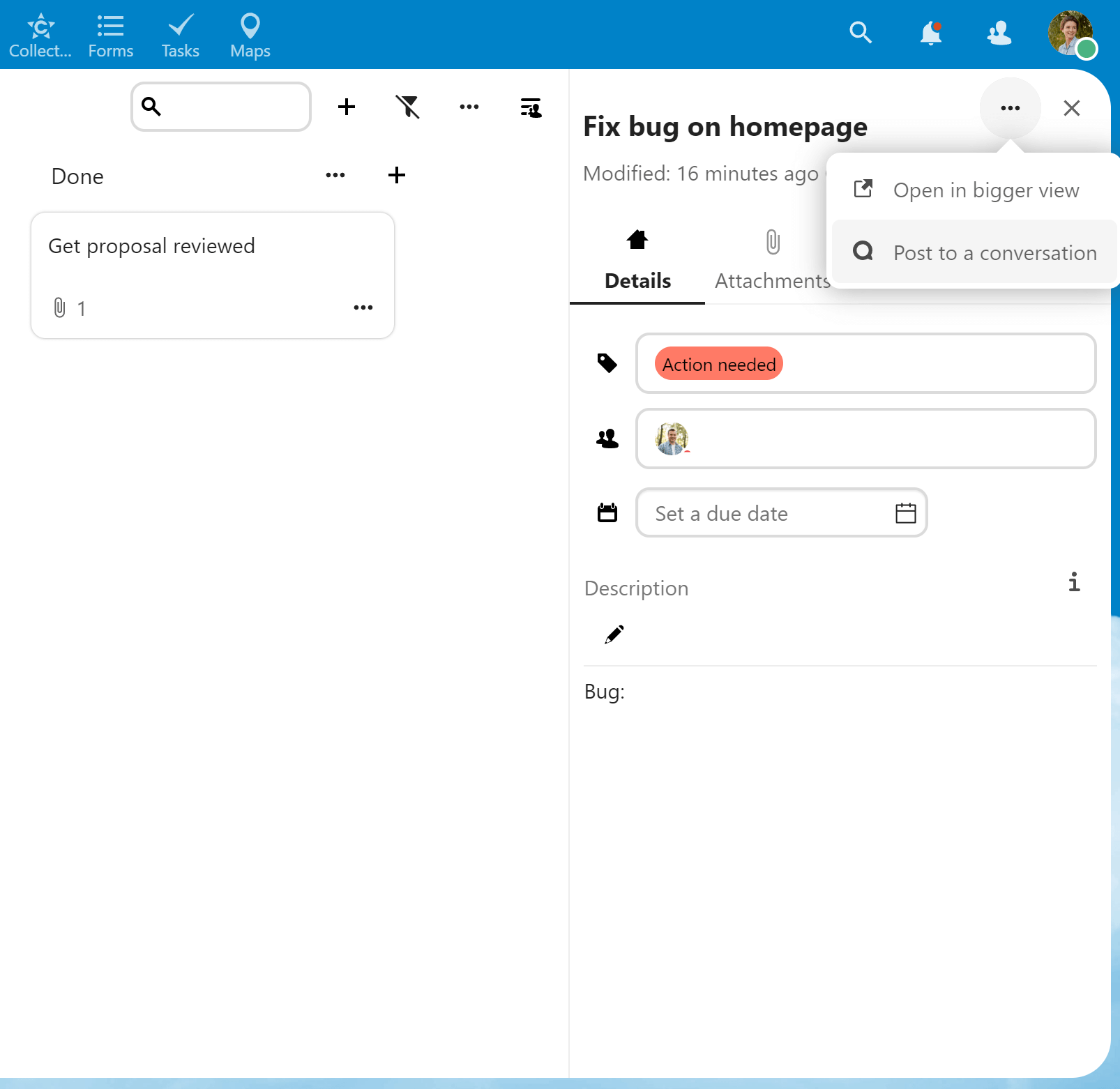Click the Action needed tag

pos(719,364)
